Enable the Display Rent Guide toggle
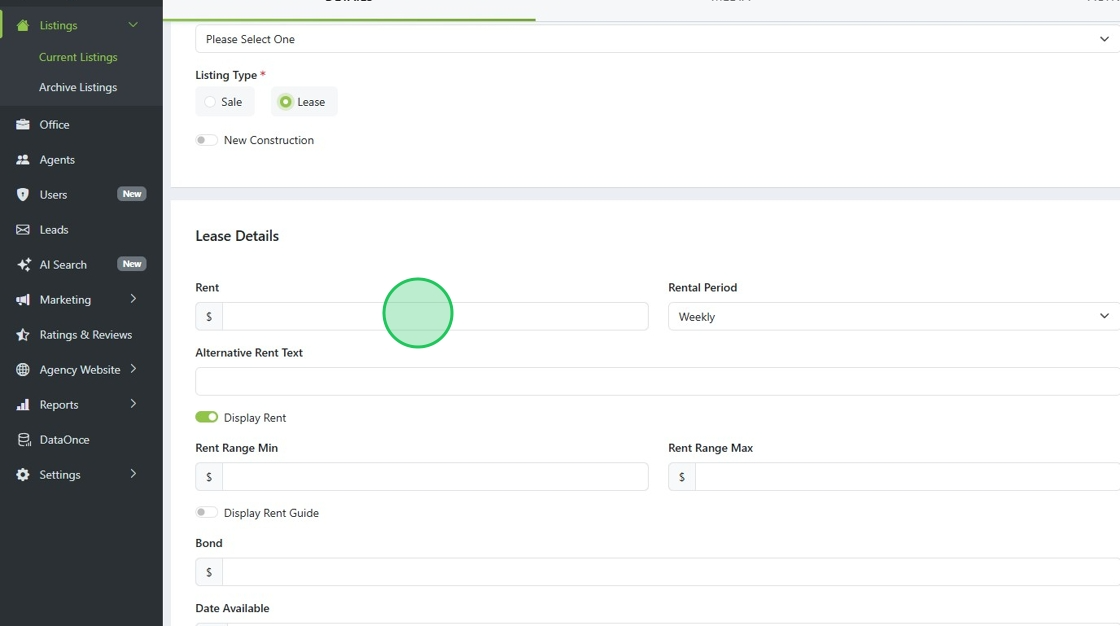This screenshot has width=1120, height=626. click(x=207, y=512)
